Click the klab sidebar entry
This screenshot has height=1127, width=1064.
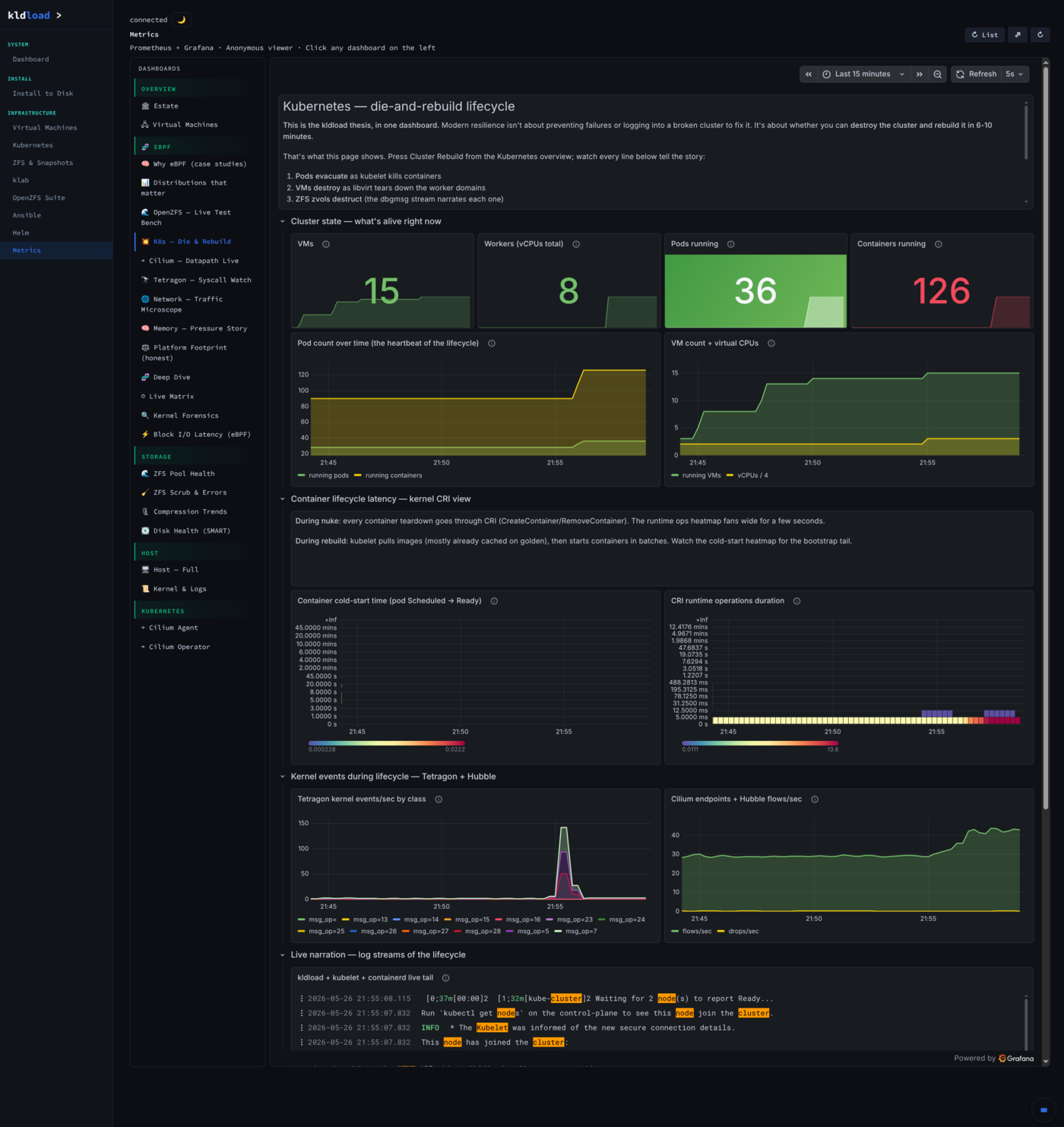[21, 180]
